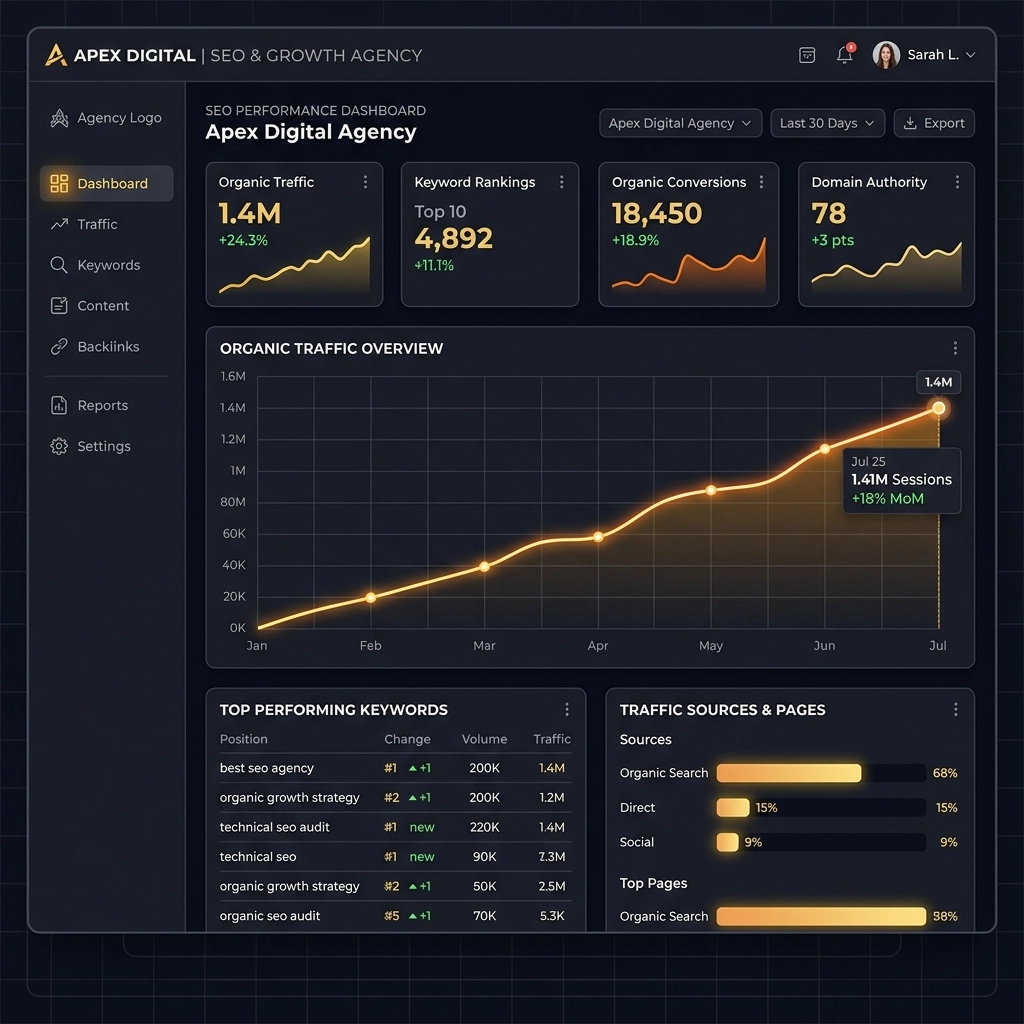The width and height of the screenshot is (1024, 1024).
Task: Click the Backlinks chain icon
Action: (x=59, y=346)
